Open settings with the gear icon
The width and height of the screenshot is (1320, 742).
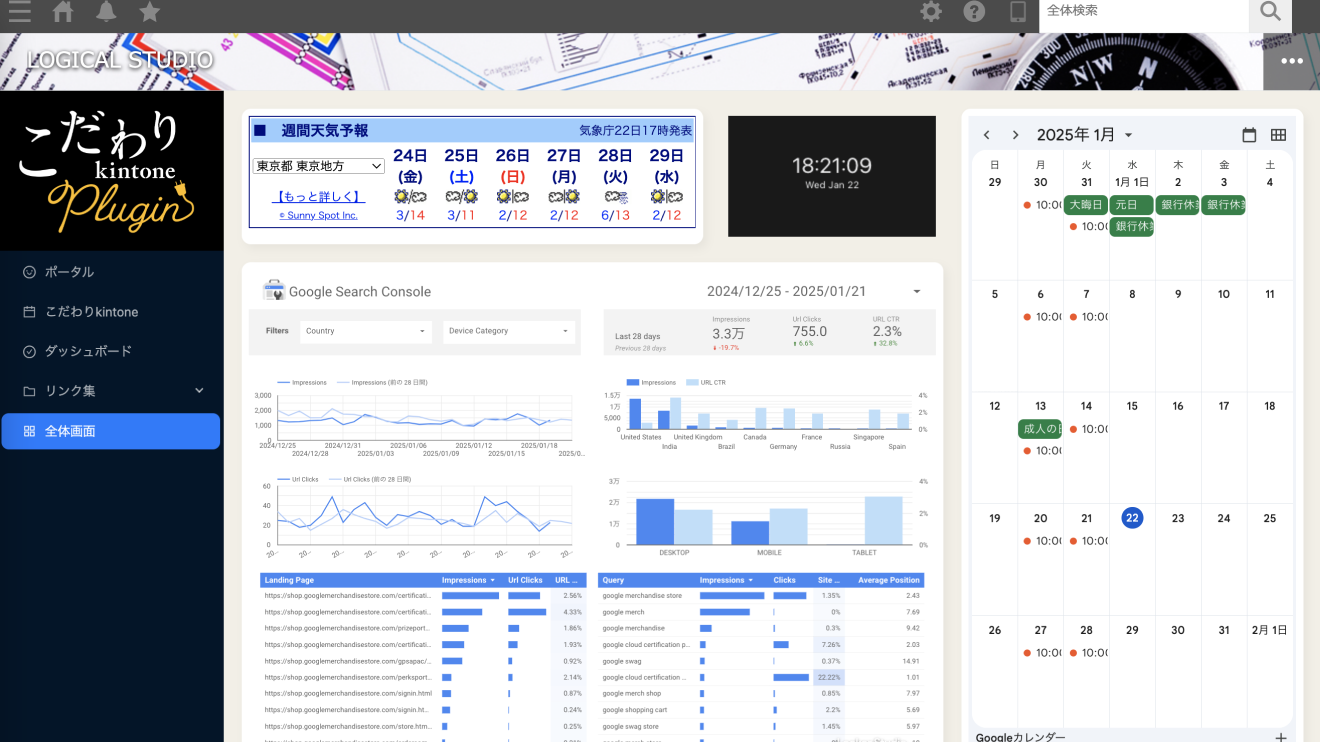click(x=931, y=12)
